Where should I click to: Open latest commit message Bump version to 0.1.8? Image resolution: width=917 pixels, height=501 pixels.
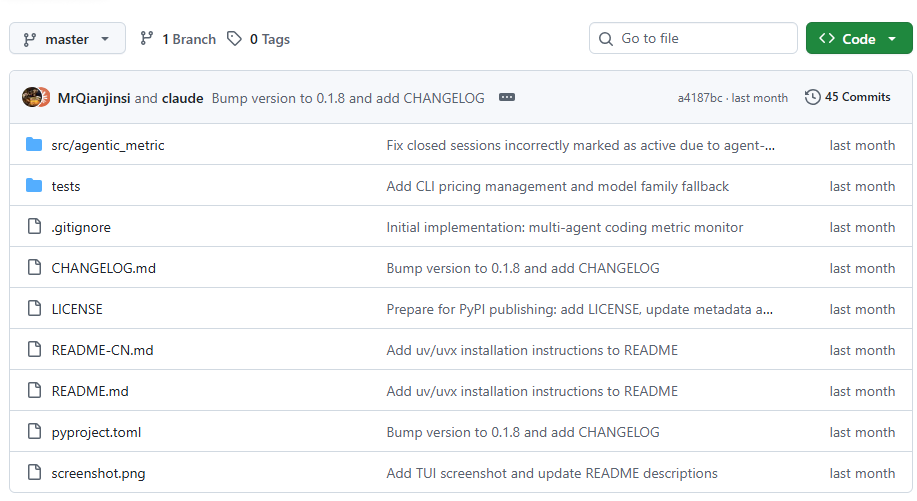tap(348, 98)
